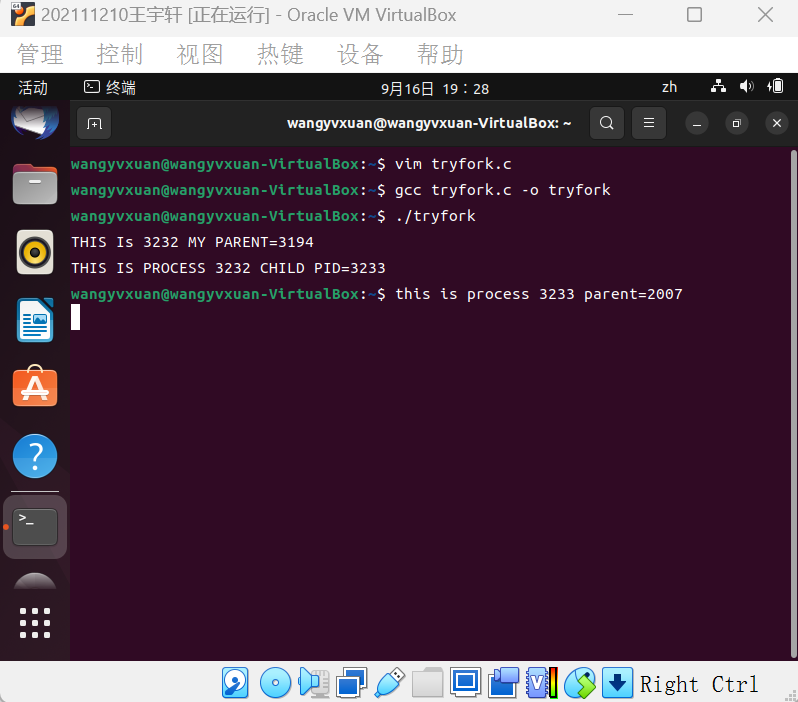Click the display settings status icon
Viewport: 798px width, 702px height.
(465, 683)
